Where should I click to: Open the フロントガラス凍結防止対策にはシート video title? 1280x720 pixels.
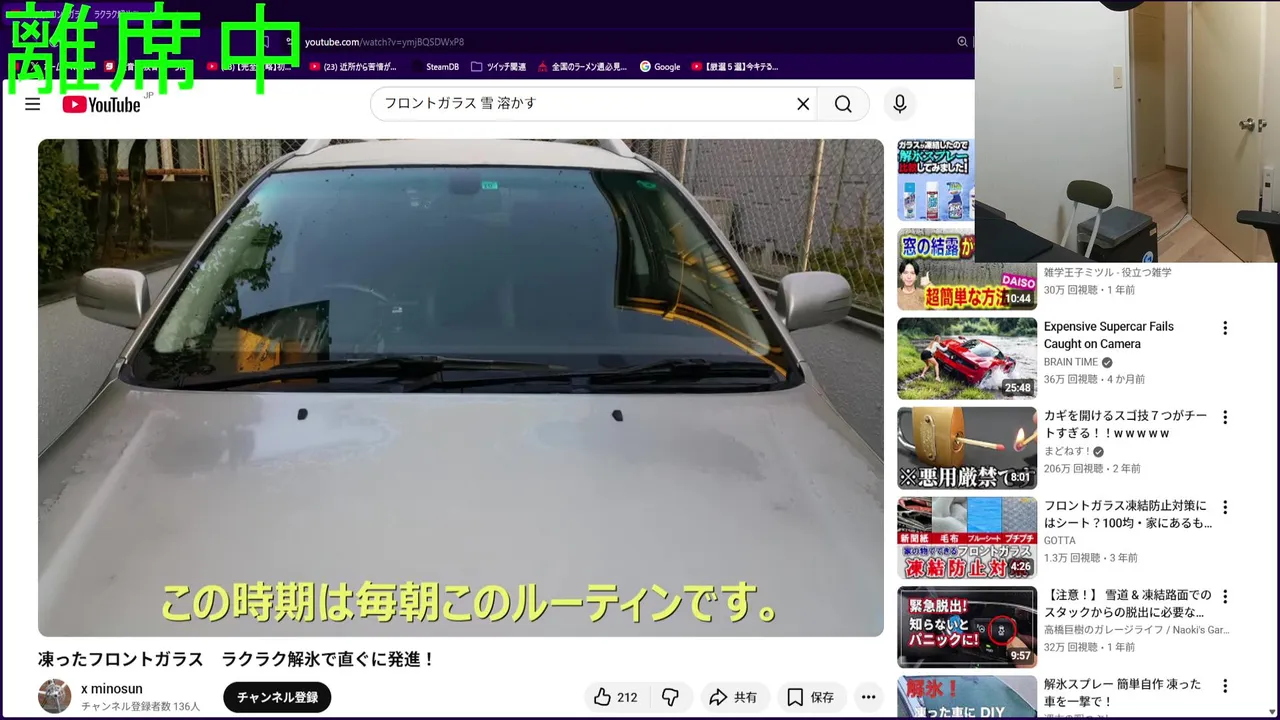tap(1127, 514)
